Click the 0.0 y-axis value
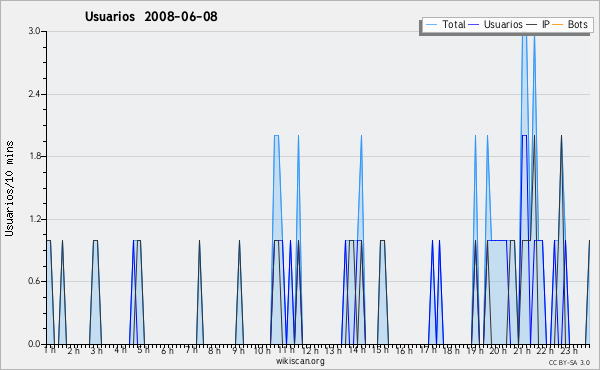Image resolution: width=600 pixels, height=370 pixels. coord(34,344)
